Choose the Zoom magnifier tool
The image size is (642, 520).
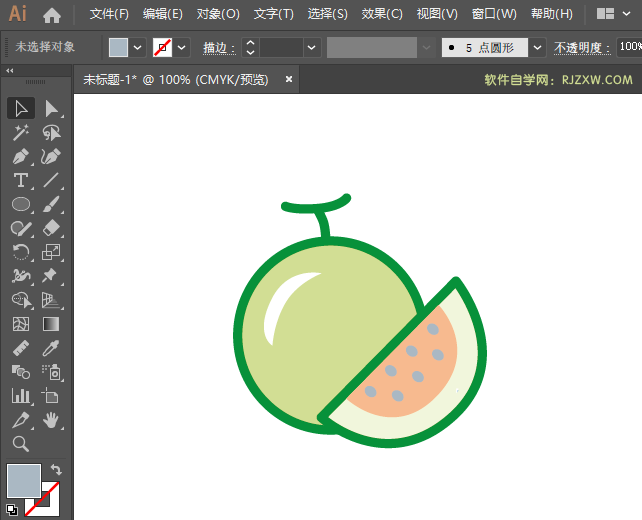pos(20,444)
